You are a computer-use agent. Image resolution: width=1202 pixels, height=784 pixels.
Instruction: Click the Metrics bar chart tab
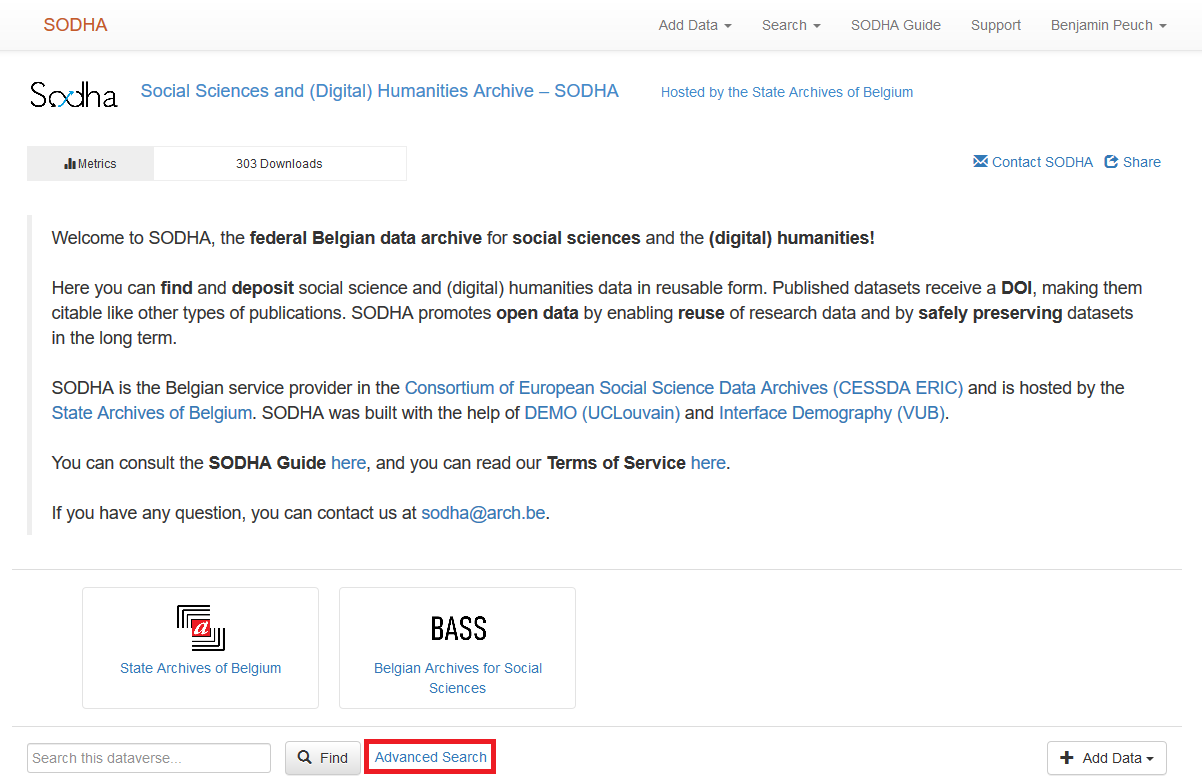[x=91, y=164]
